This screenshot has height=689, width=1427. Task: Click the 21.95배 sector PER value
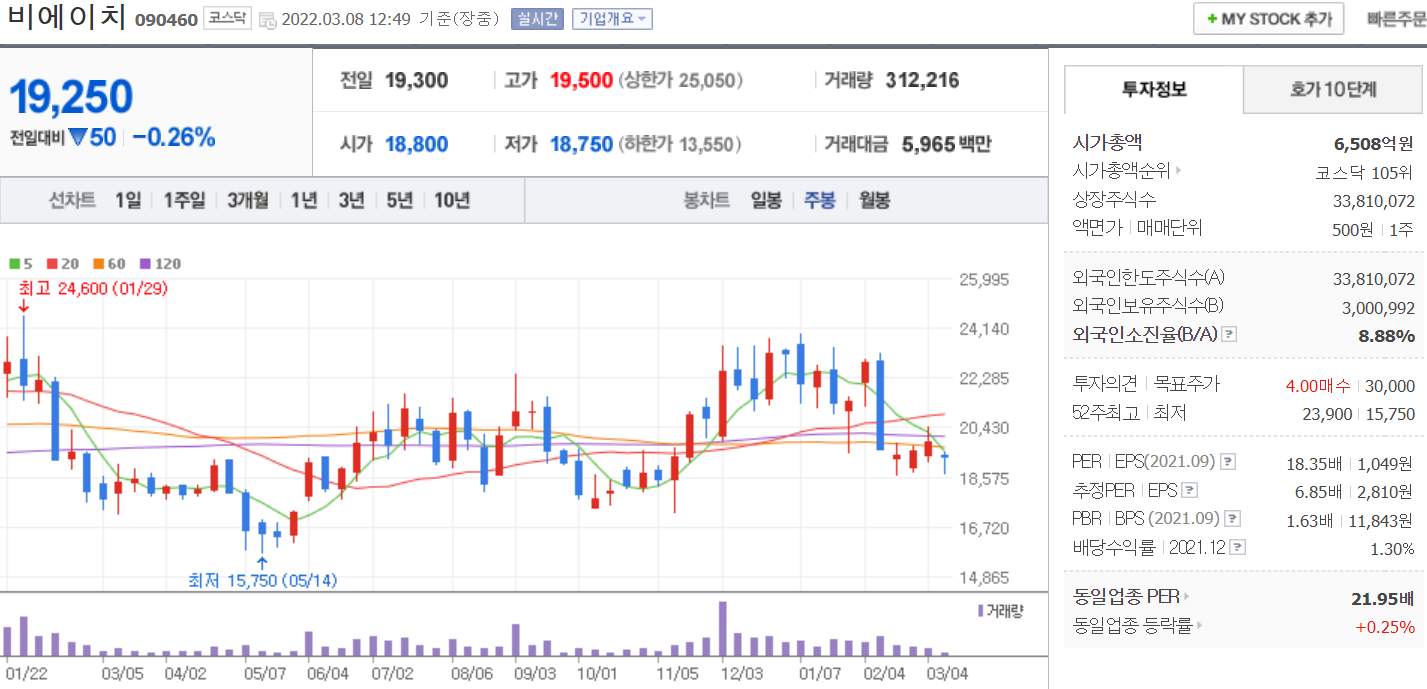(x=1383, y=598)
